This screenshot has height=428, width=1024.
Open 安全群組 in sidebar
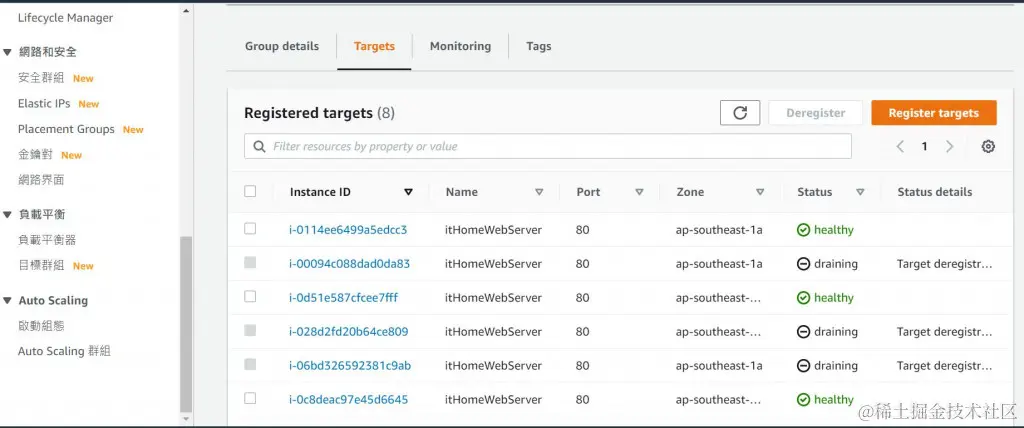(x=41, y=78)
